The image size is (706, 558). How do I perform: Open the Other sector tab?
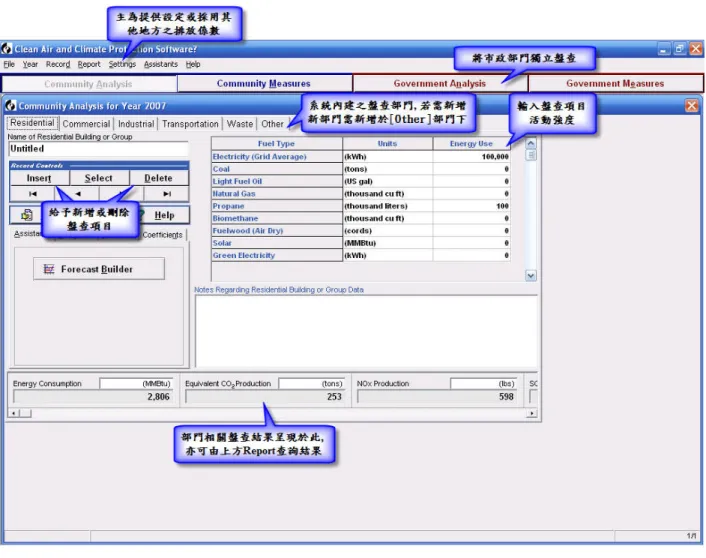click(272, 124)
